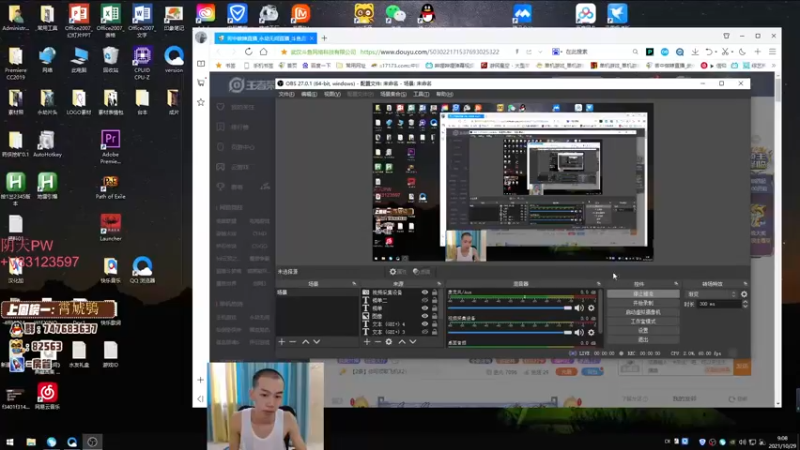800x450 pixels.
Task: Toggle visibility of 榜单二 source
Action: [424, 301]
